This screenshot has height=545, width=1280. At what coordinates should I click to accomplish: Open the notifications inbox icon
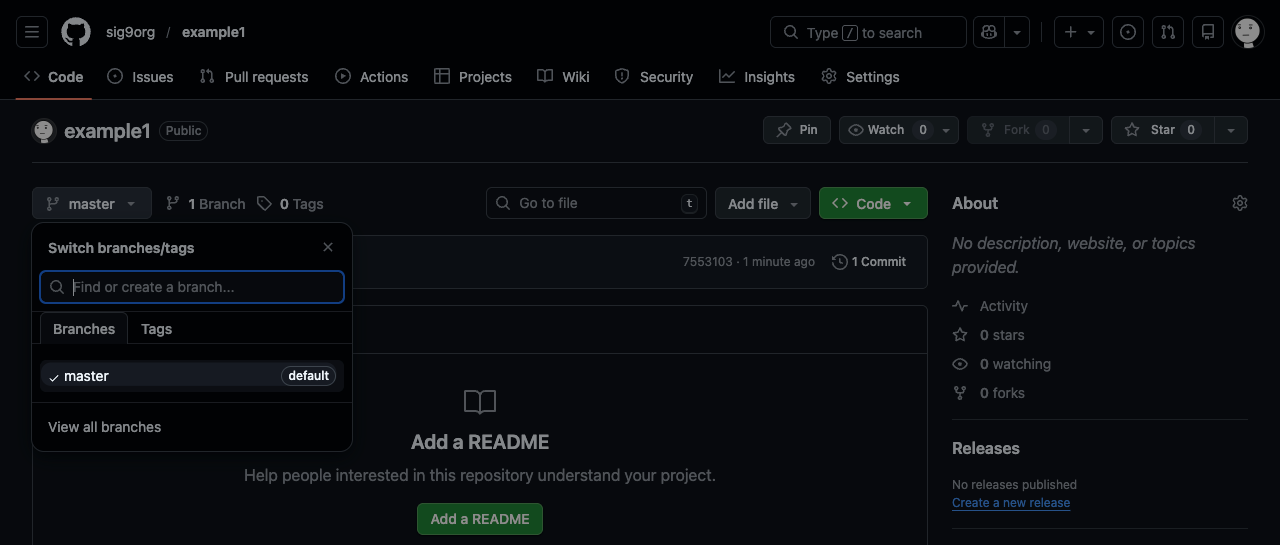1208,32
